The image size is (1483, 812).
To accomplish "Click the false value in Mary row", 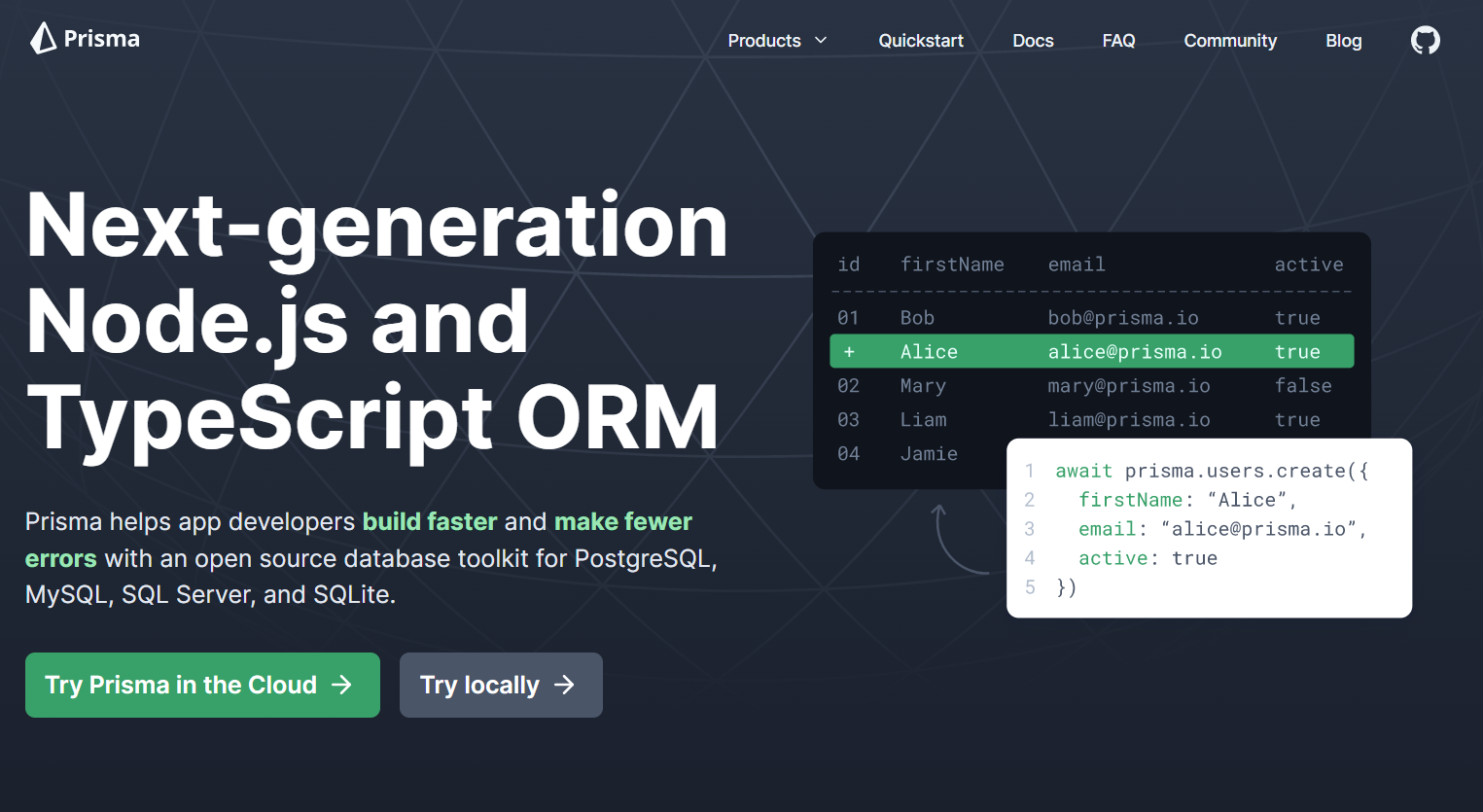I will tap(1303, 386).
